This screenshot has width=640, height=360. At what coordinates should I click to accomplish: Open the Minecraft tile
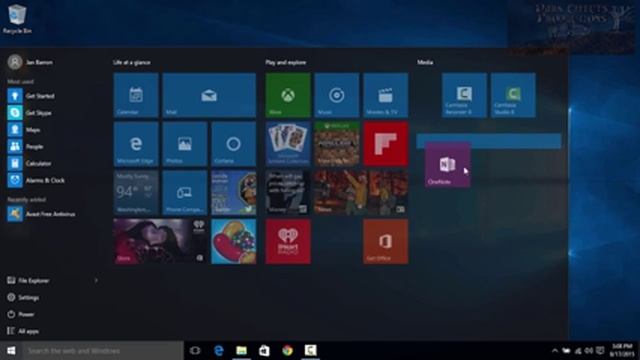coord(337,144)
